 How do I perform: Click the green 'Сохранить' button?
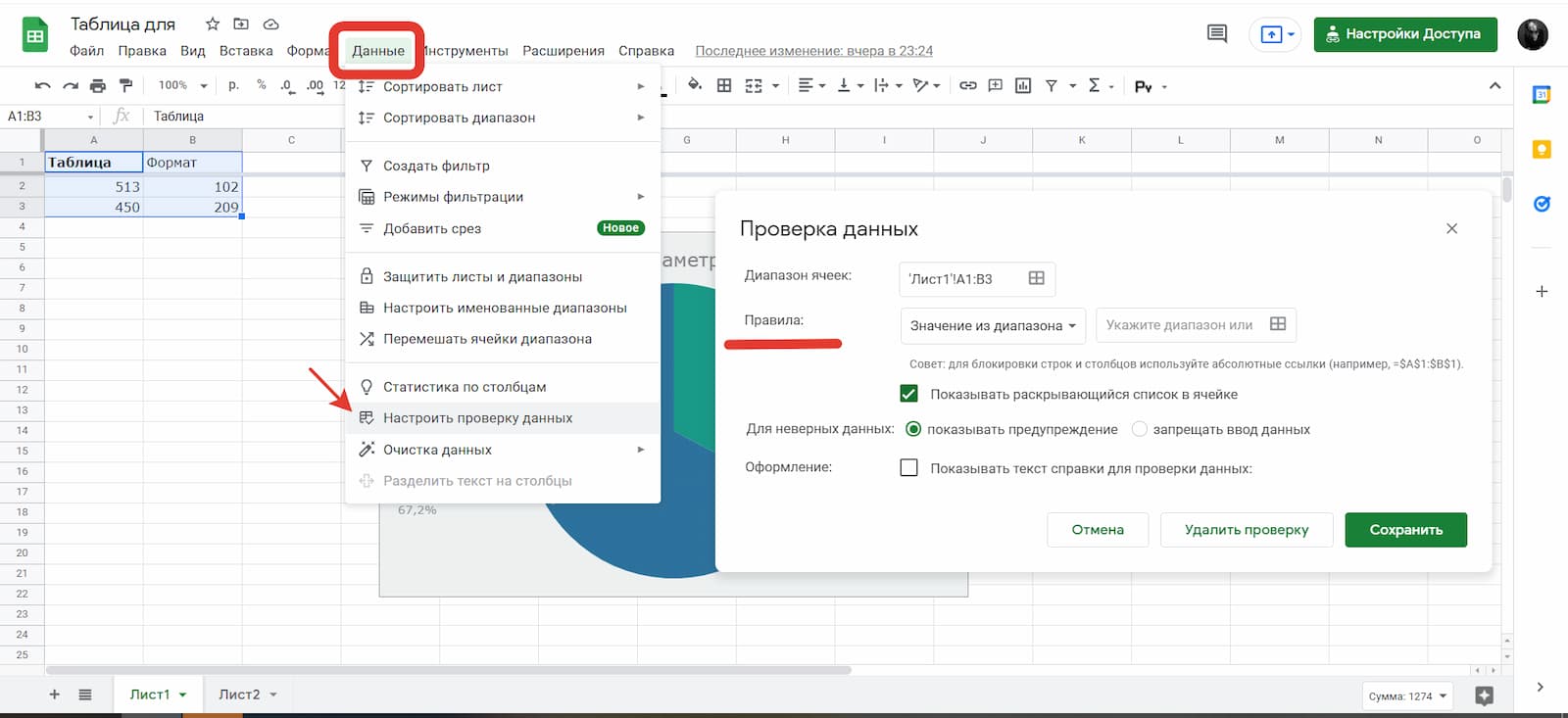[x=1405, y=530]
